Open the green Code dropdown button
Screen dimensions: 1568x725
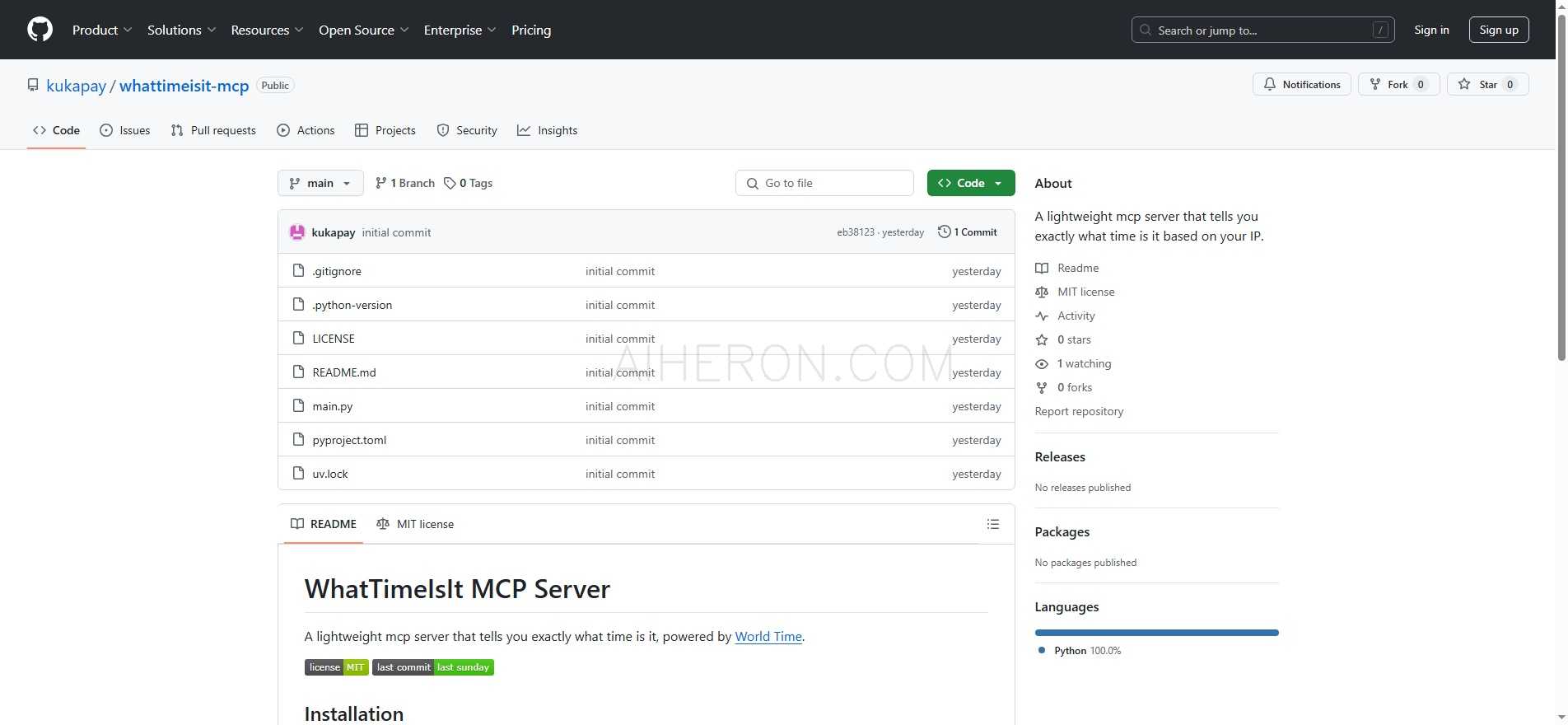tap(971, 183)
